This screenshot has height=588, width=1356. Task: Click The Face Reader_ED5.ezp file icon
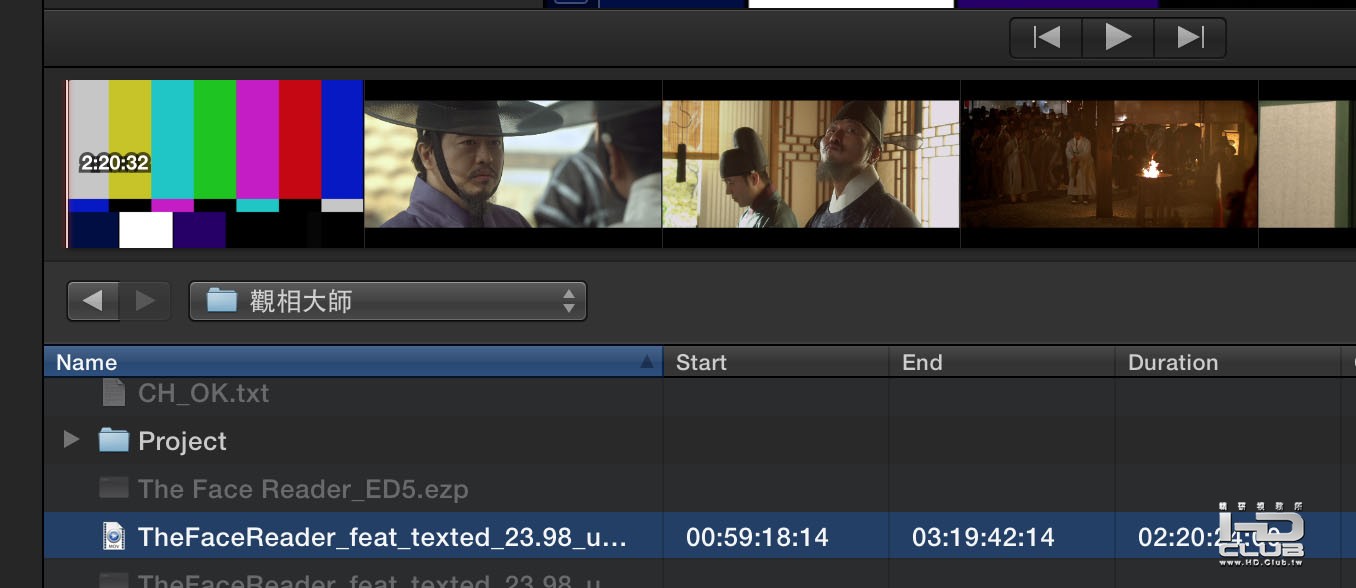[x=114, y=488]
